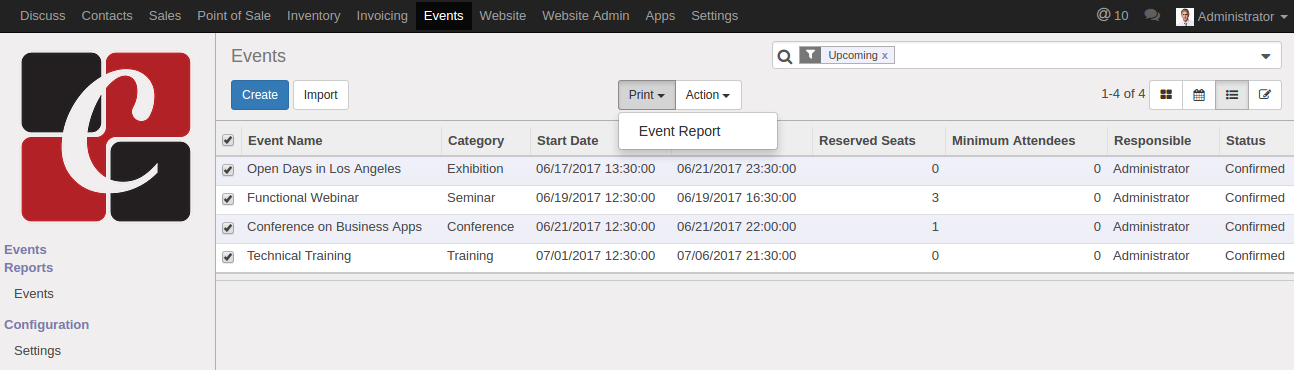1294x370 pixels.
Task: Open the conversations chat bubble icon
Action: point(1152,16)
